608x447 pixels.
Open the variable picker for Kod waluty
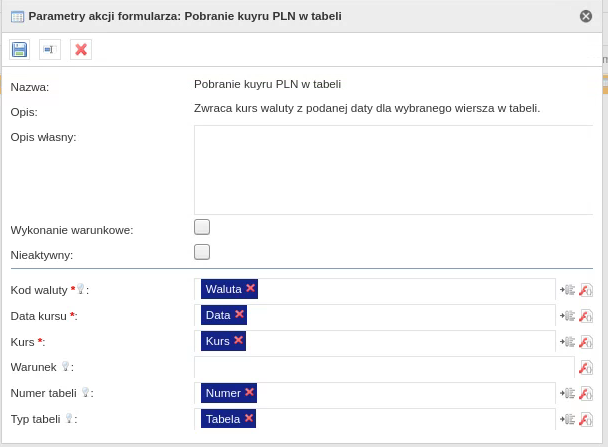click(567, 290)
